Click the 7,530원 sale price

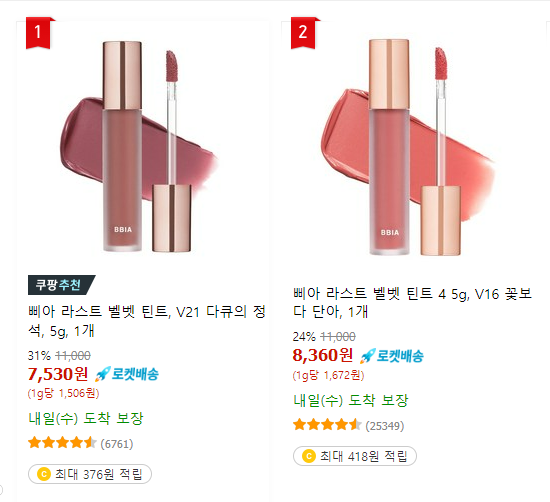click(58, 374)
